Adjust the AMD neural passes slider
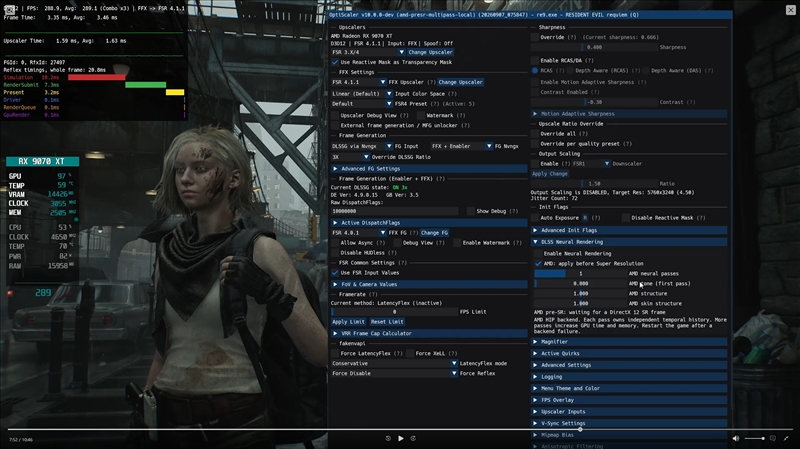Screen dimensions: 800x449 click(580, 274)
